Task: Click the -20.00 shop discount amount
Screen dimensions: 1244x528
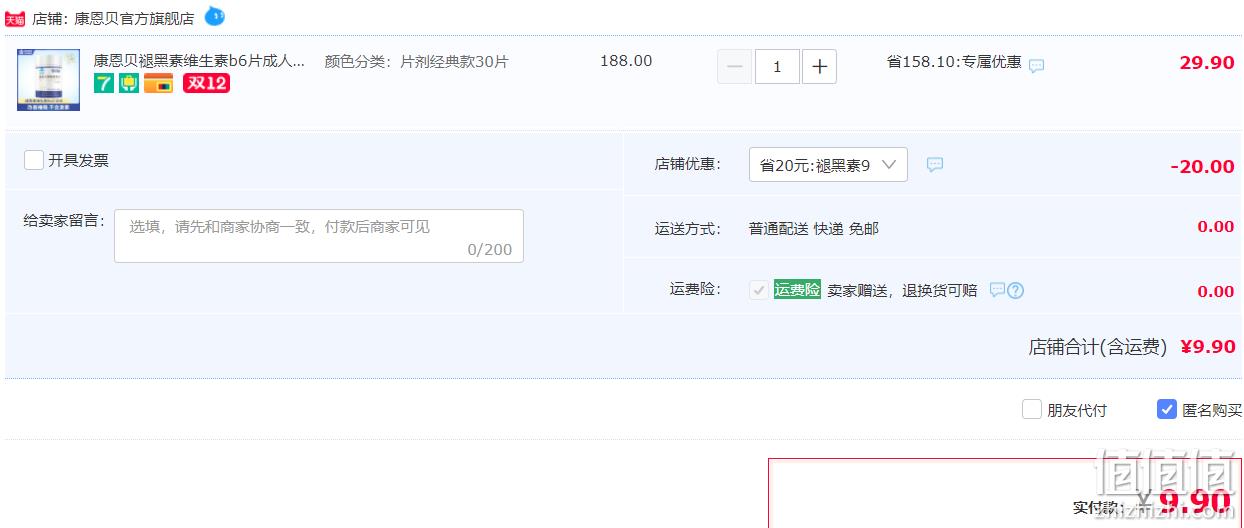Action: [x=1203, y=166]
